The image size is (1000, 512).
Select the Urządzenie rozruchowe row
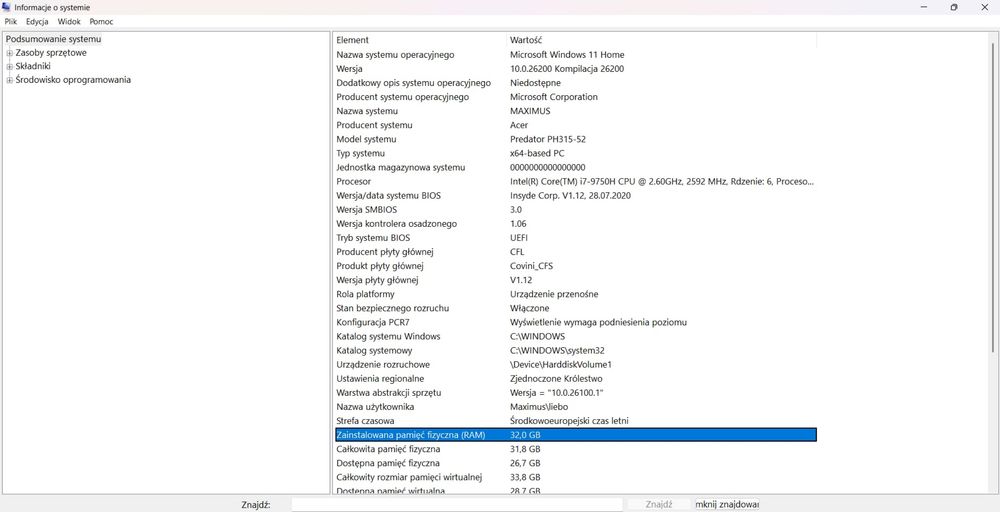(575, 365)
